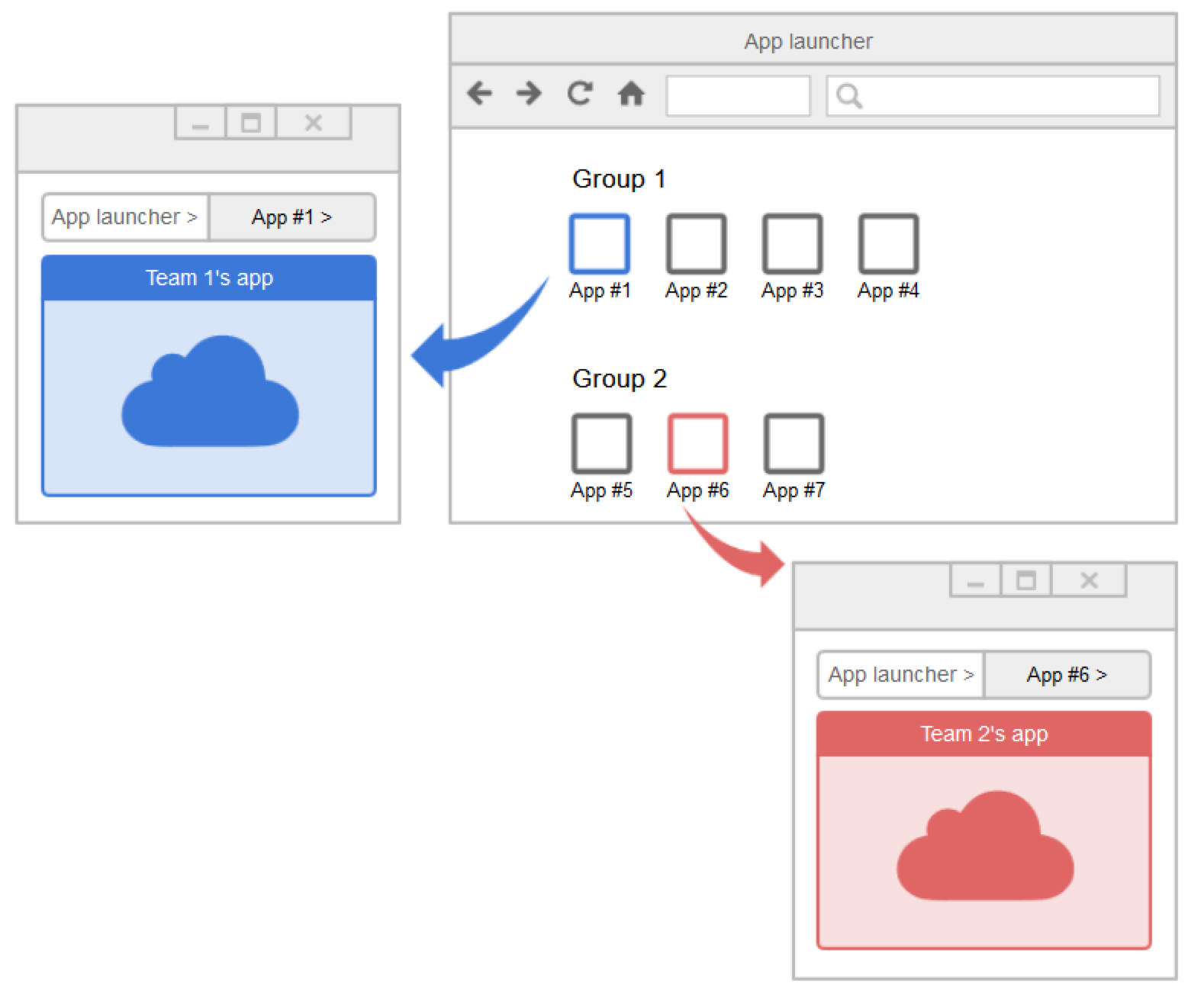Screen dimensions: 1204x996
Task: Go back using the left arrow icon
Action: coord(479,94)
